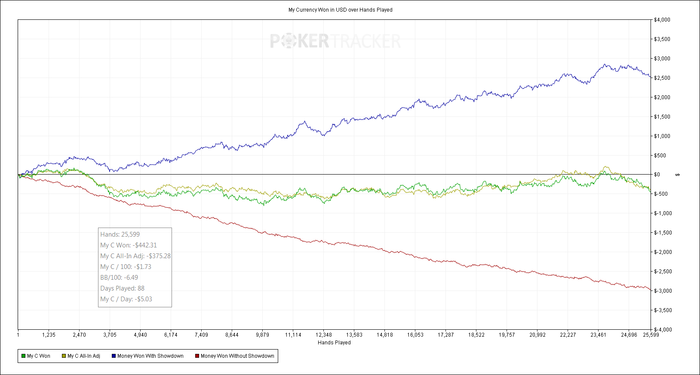Screen dimensions: 700x375
Task: Select the "Hands: 25,599" stat line
Action: pyautogui.click(x=121, y=234)
